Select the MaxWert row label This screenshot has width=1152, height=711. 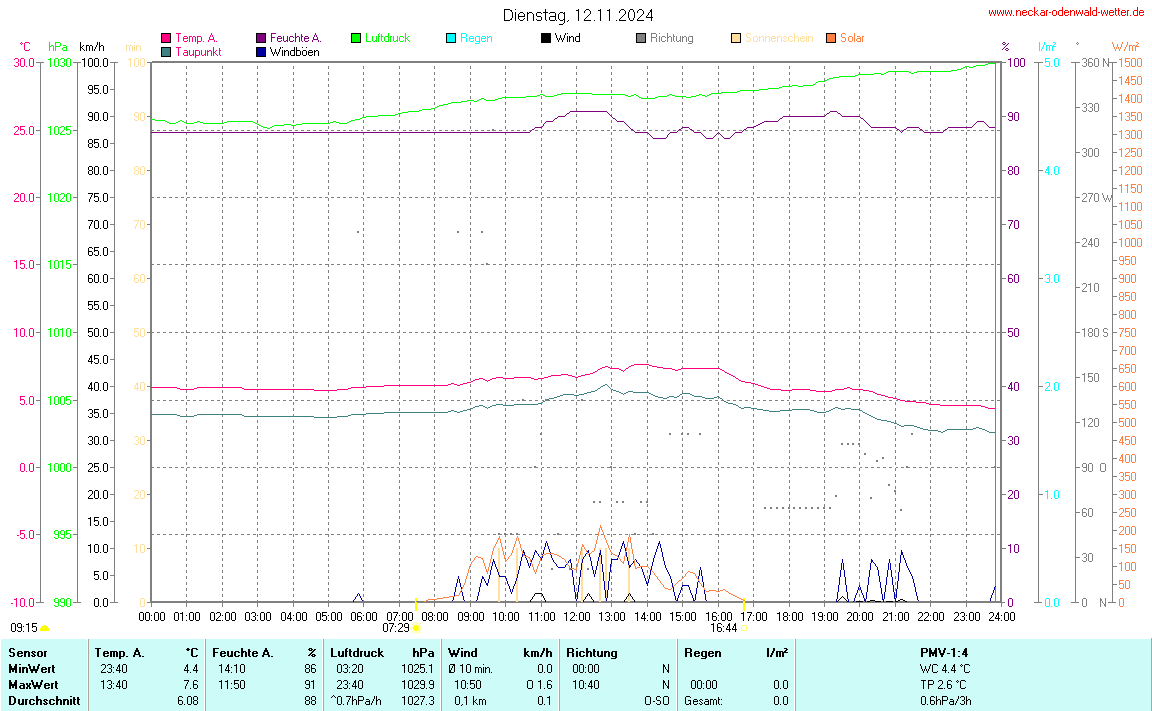[x=31, y=684]
